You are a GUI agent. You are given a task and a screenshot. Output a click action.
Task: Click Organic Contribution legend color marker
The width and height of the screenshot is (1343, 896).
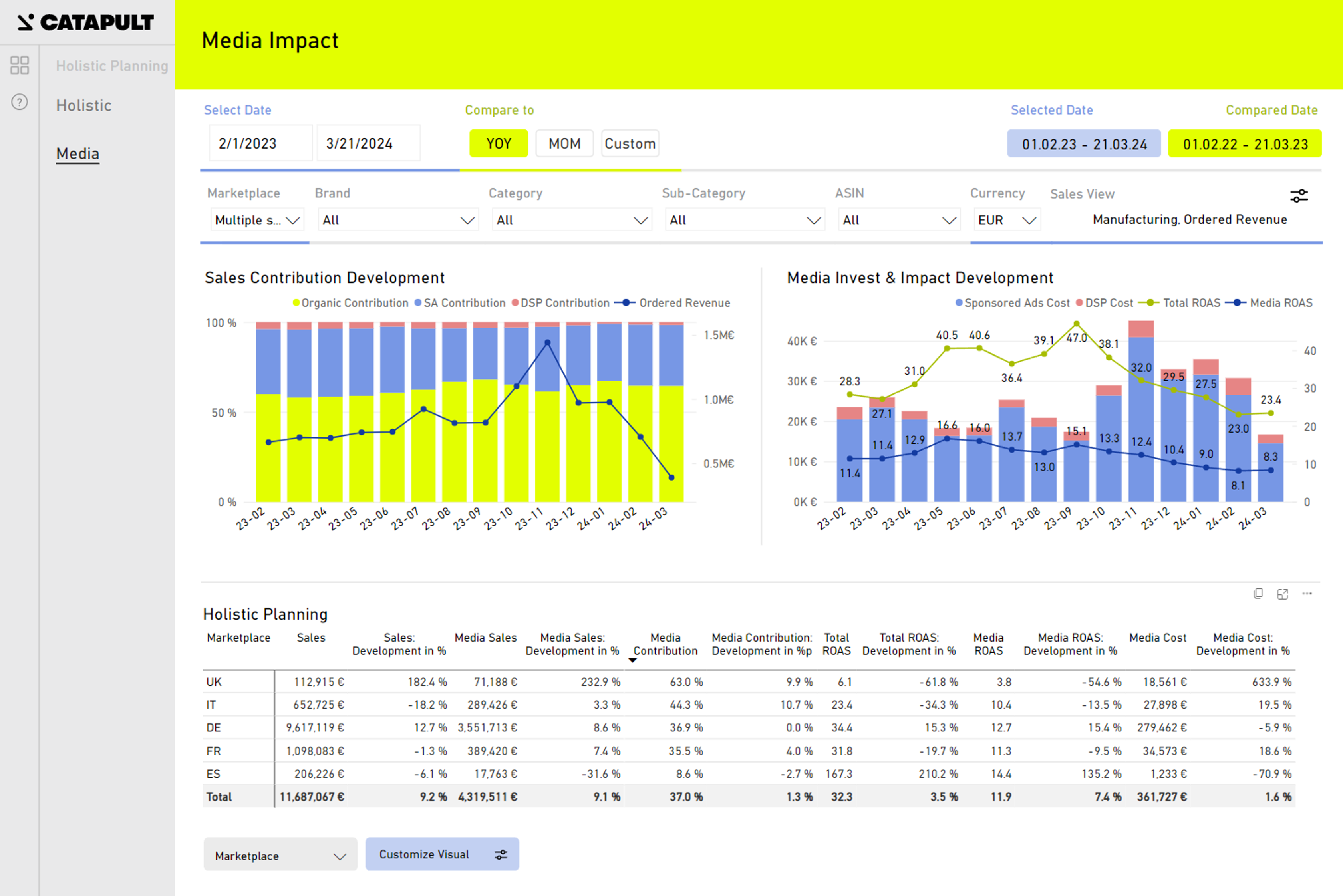coord(296,303)
